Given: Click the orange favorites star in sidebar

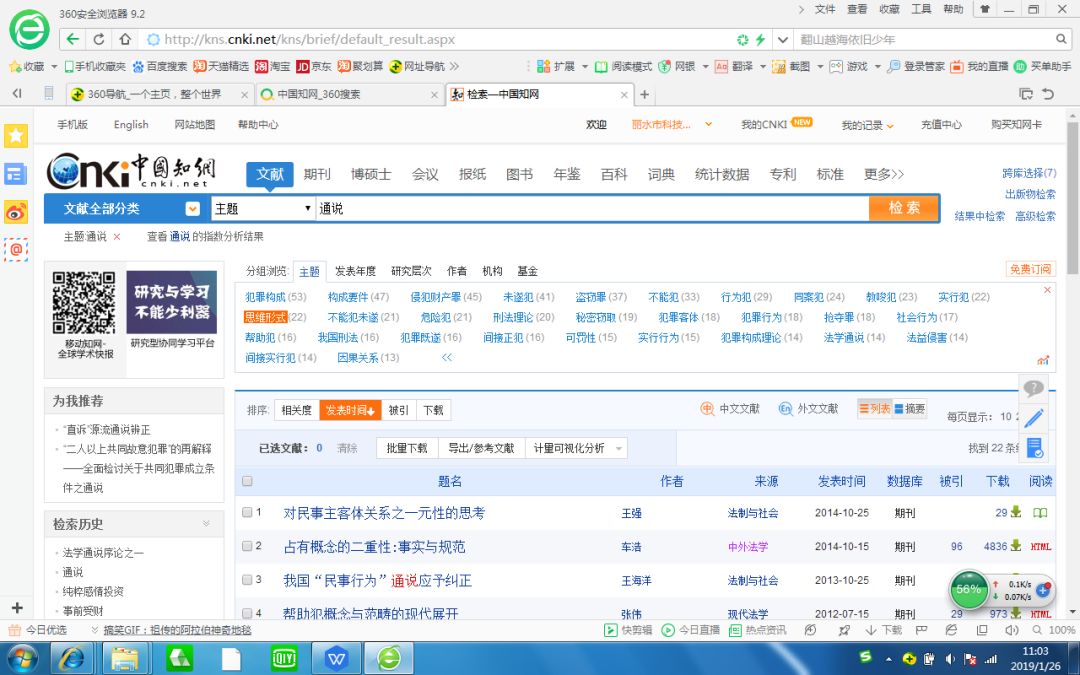Looking at the screenshot, I should [15, 134].
